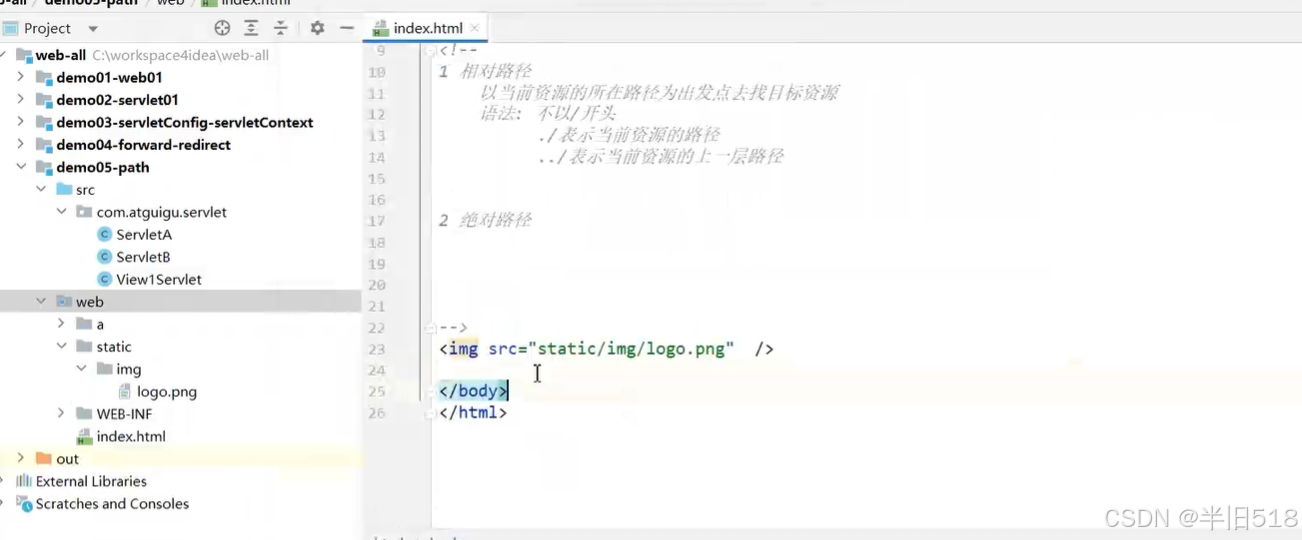Screen dimensions: 1302x540
Task: Click the web-all project icon
Action: click(x=24, y=55)
